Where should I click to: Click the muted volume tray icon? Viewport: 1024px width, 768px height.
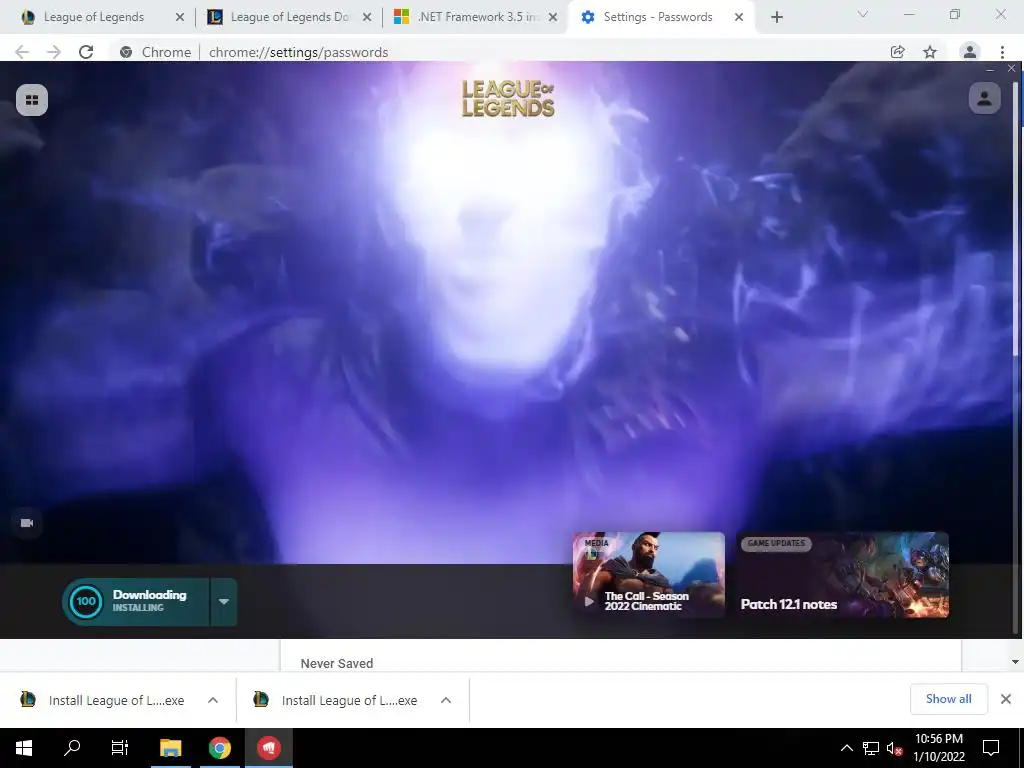[x=894, y=748]
